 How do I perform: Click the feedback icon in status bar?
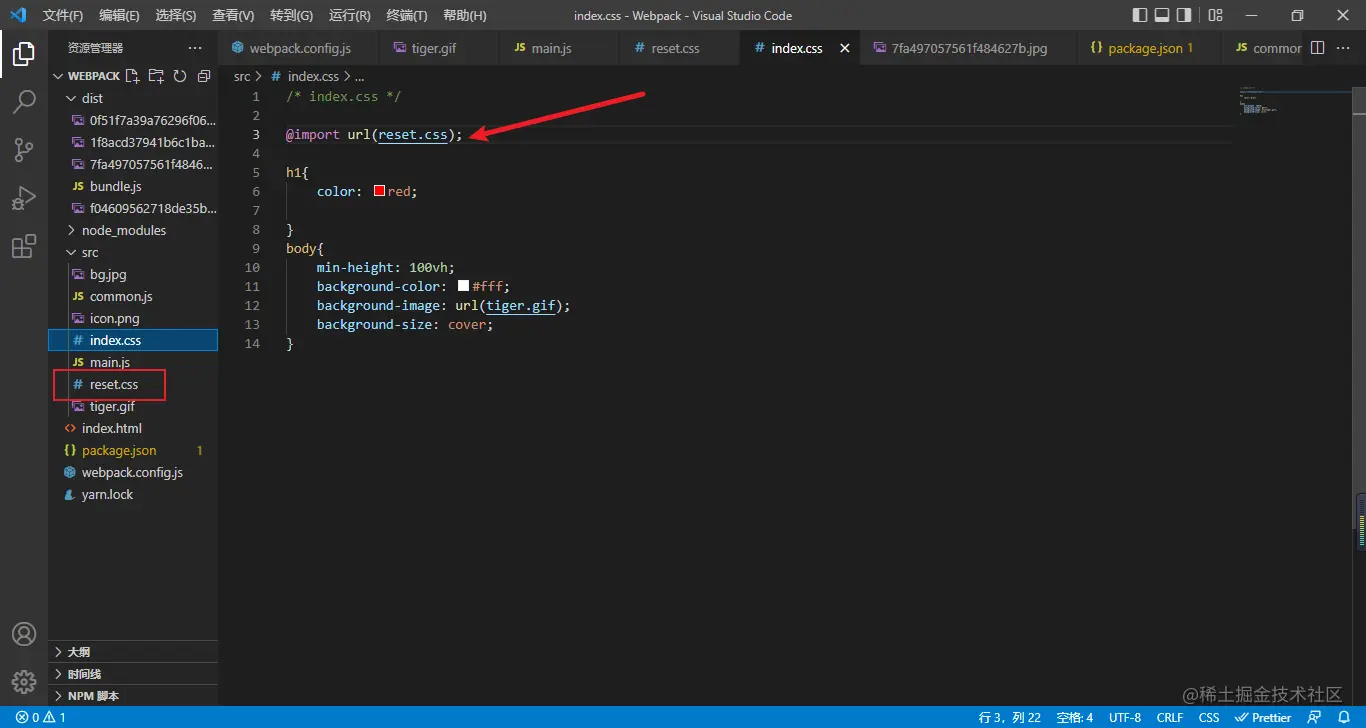tap(1315, 717)
